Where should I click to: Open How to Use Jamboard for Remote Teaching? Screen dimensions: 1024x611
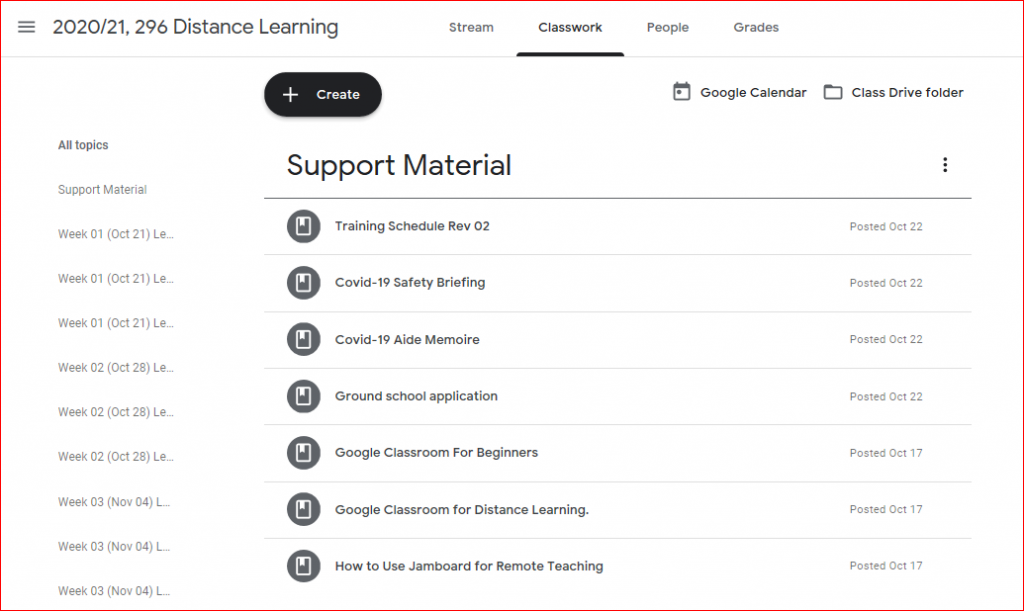(x=469, y=566)
